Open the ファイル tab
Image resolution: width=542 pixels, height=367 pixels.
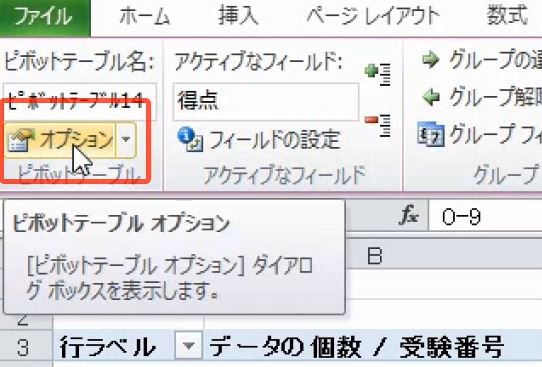(x=45, y=17)
